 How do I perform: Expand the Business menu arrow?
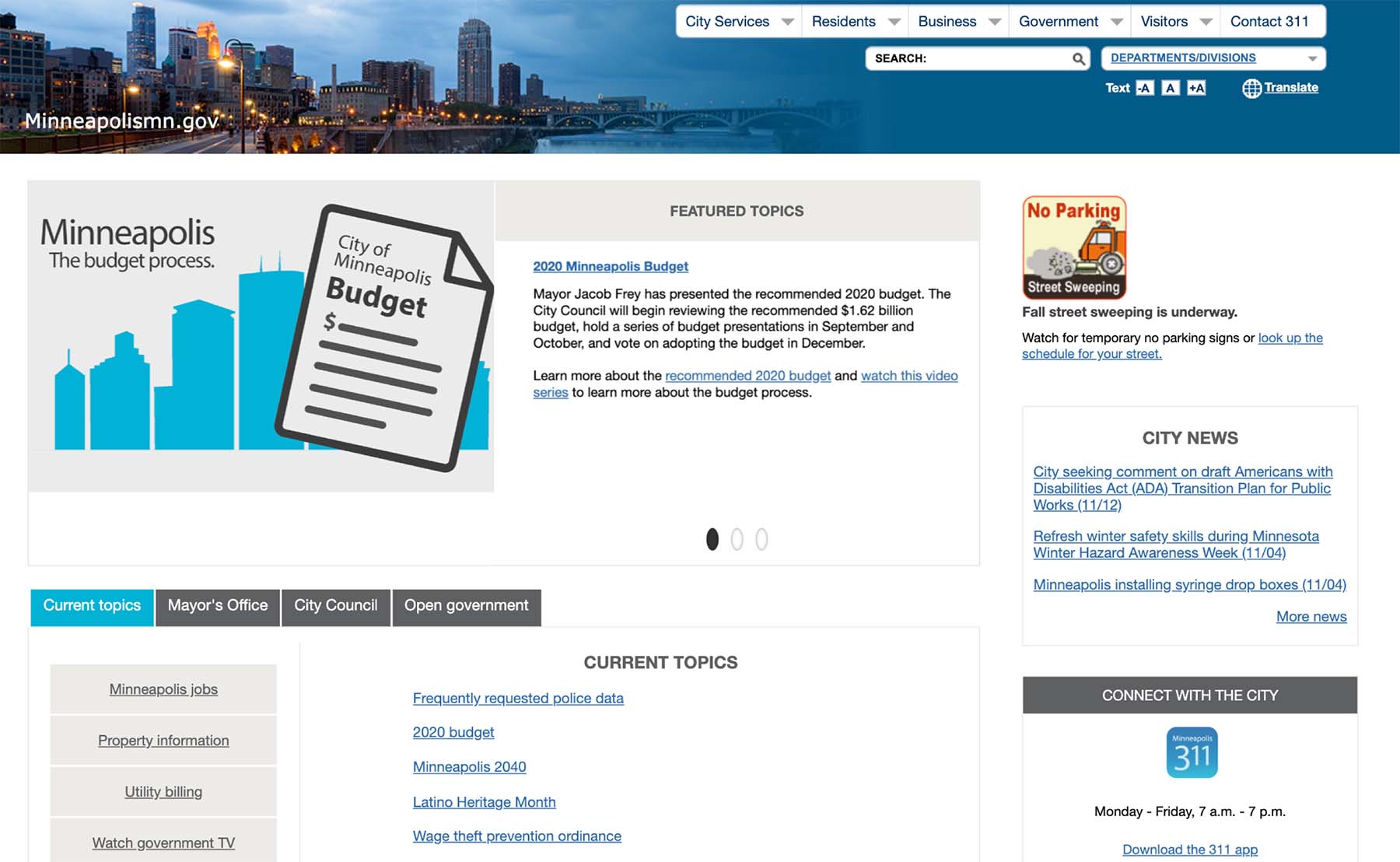[994, 22]
